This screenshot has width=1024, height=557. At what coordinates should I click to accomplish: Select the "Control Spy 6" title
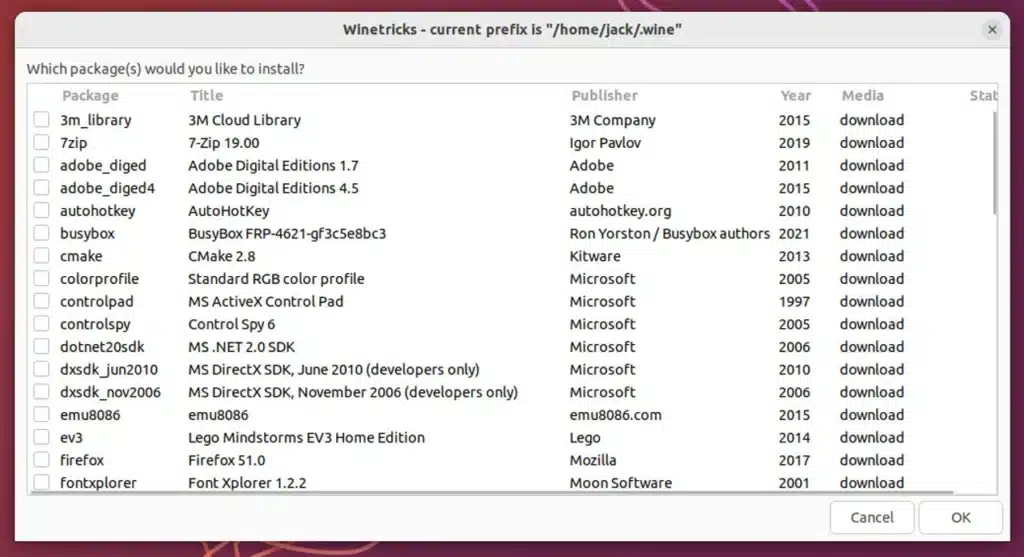231,324
